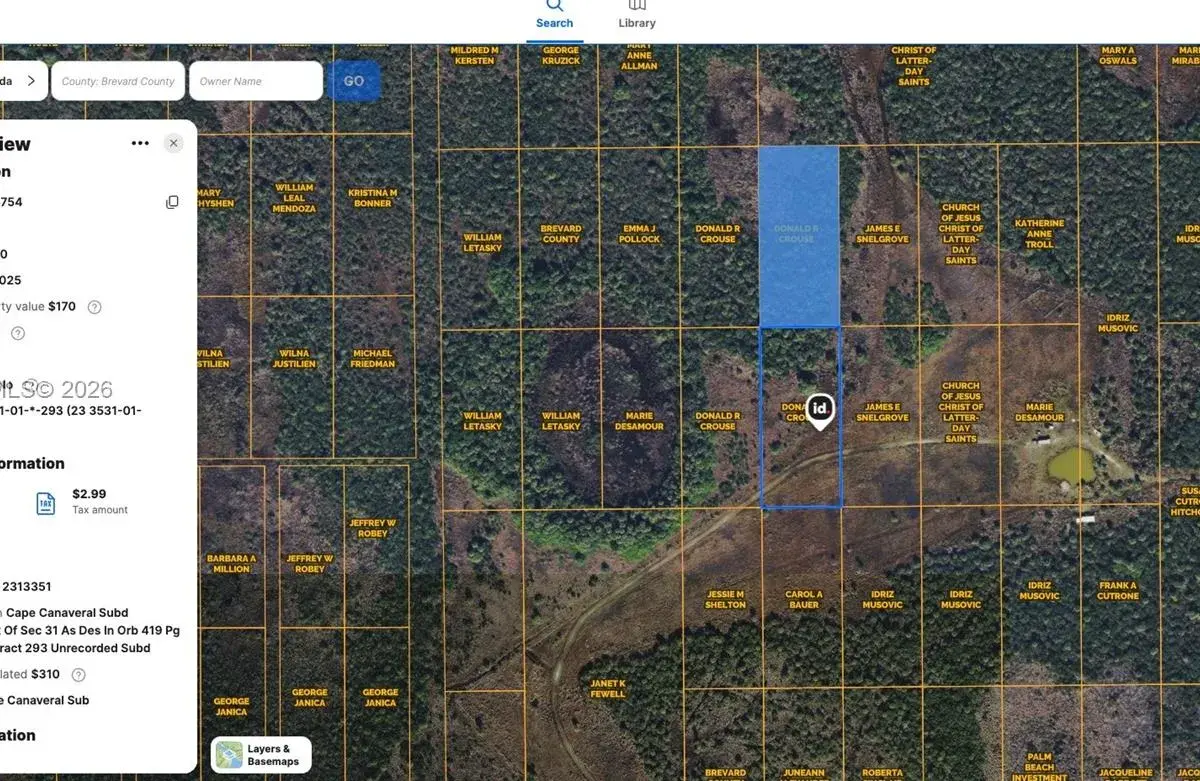Click the Janet K Fewell parcel
This screenshot has width=1200, height=781.
607,688
